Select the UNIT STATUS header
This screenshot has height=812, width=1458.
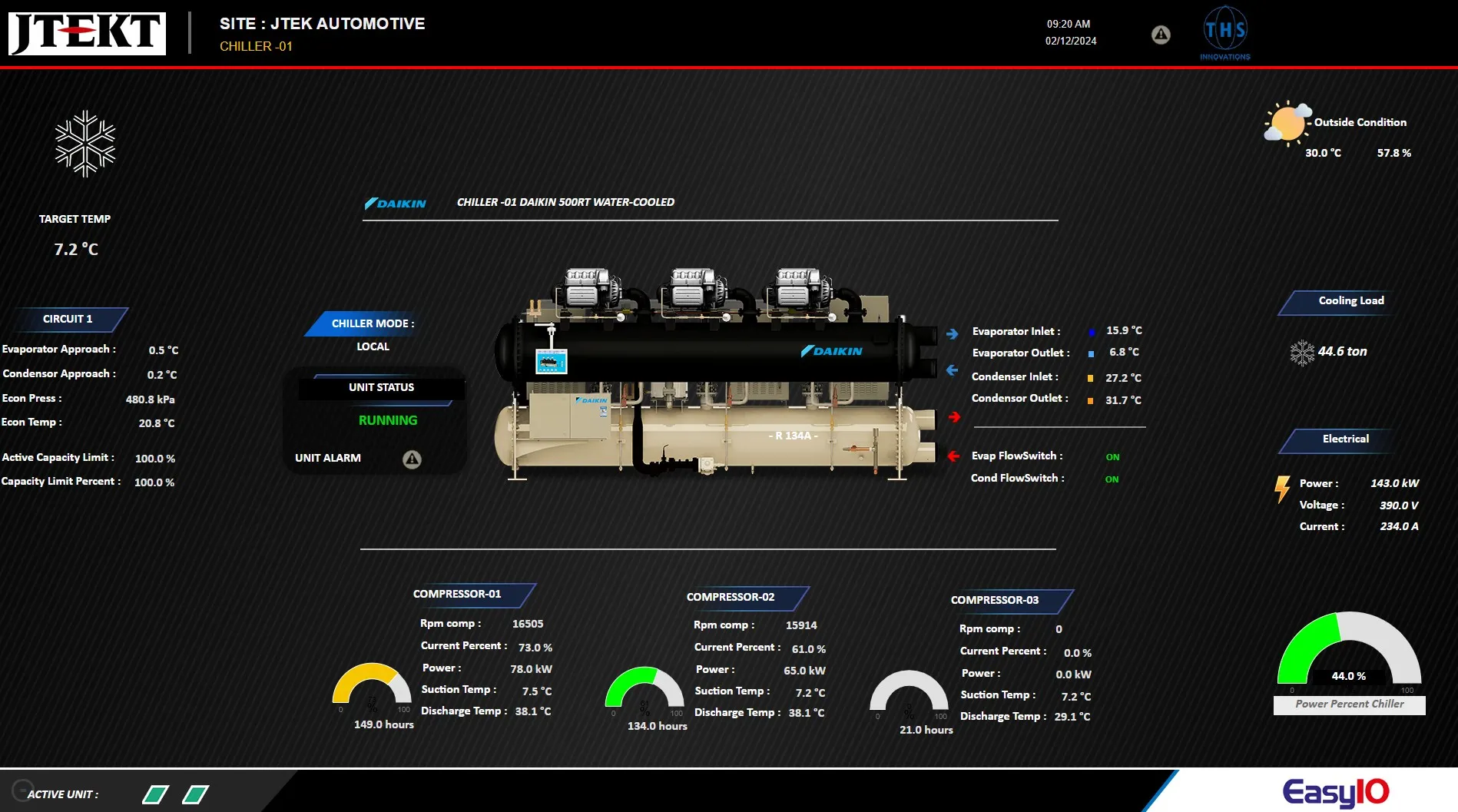(x=381, y=388)
